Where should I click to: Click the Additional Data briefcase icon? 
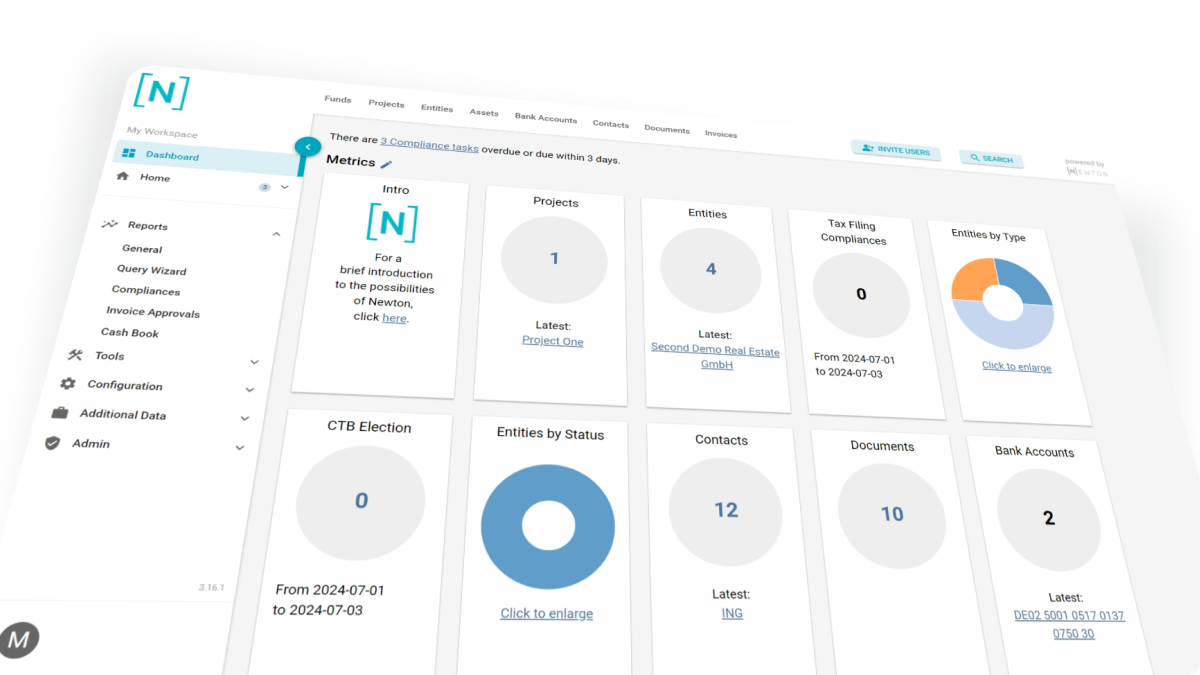[x=60, y=412]
